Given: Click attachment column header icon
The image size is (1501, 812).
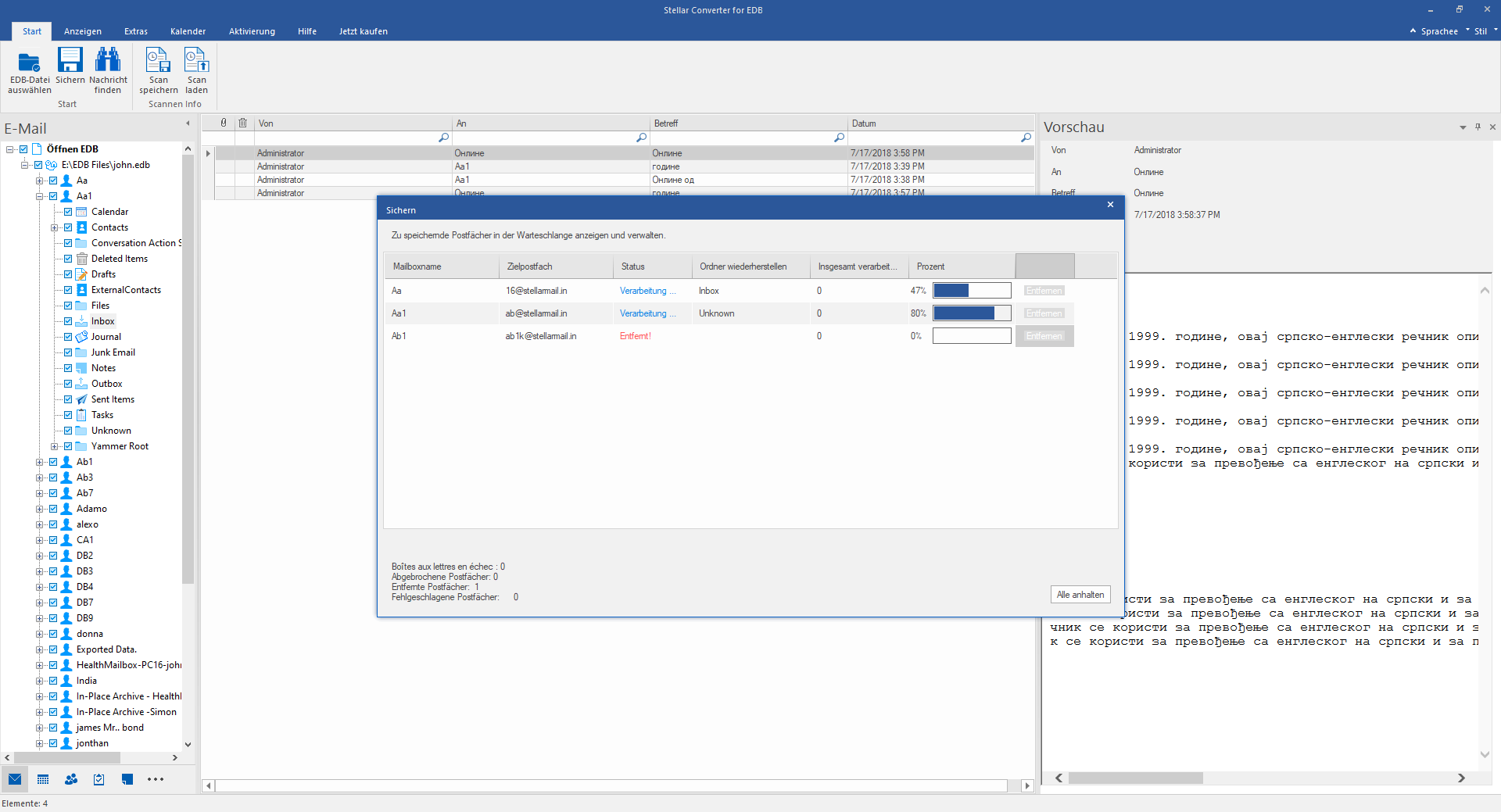Looking at the screenshot, I should [224, 123].
